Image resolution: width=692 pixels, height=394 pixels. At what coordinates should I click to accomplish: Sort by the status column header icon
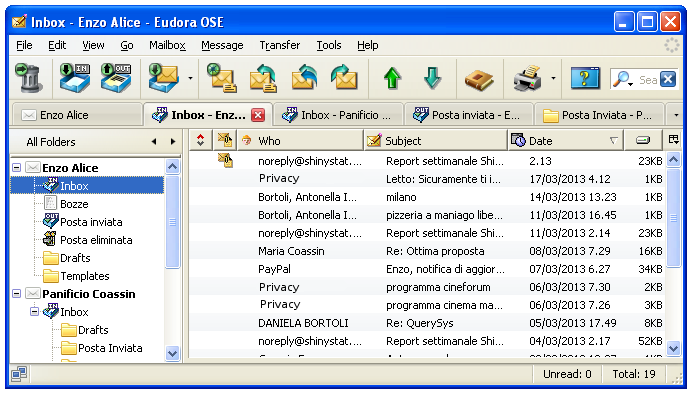click(x=225, y=140)
